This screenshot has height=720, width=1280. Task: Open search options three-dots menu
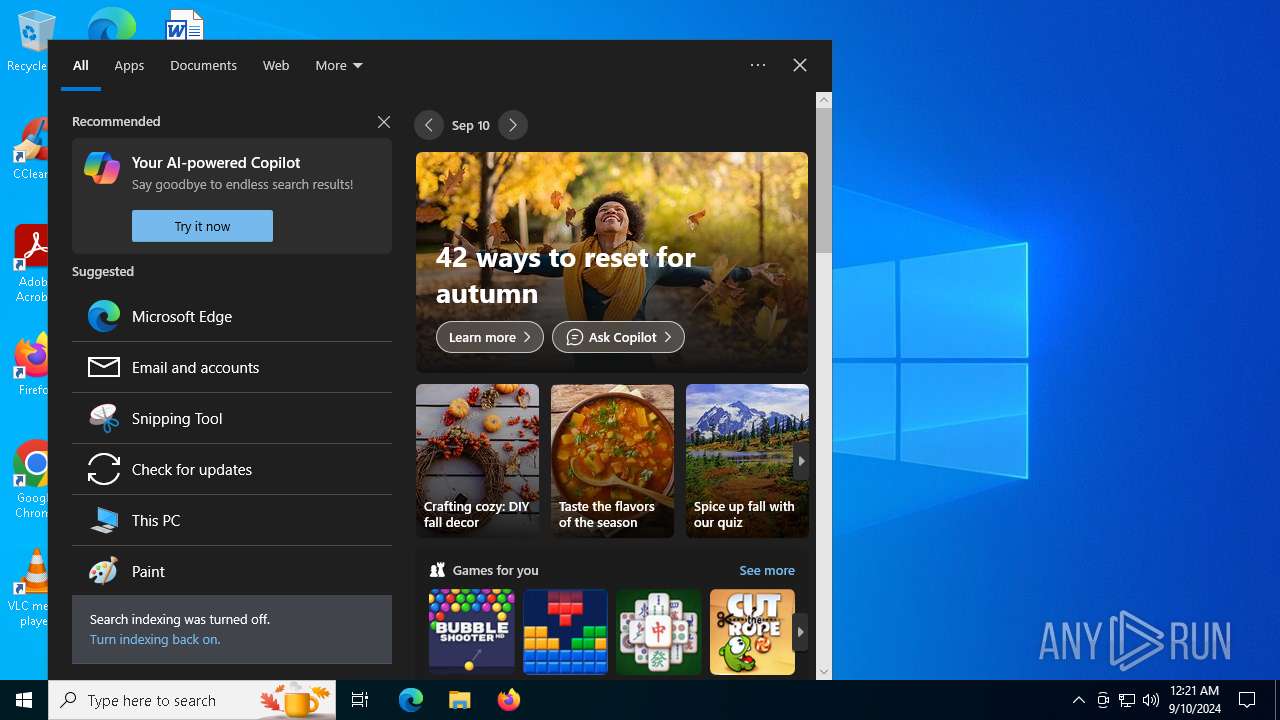[758, 65]
